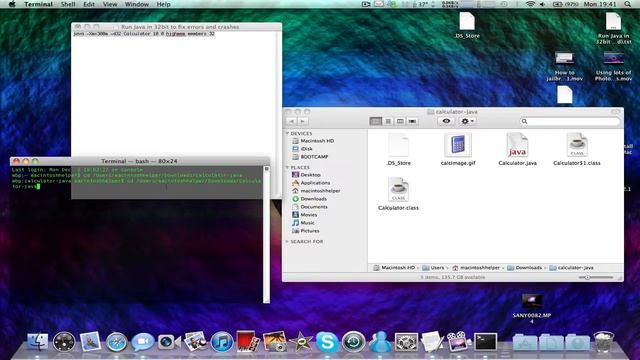Open Downloads in the Finder sidebar
640x360 pixels.
309,199
